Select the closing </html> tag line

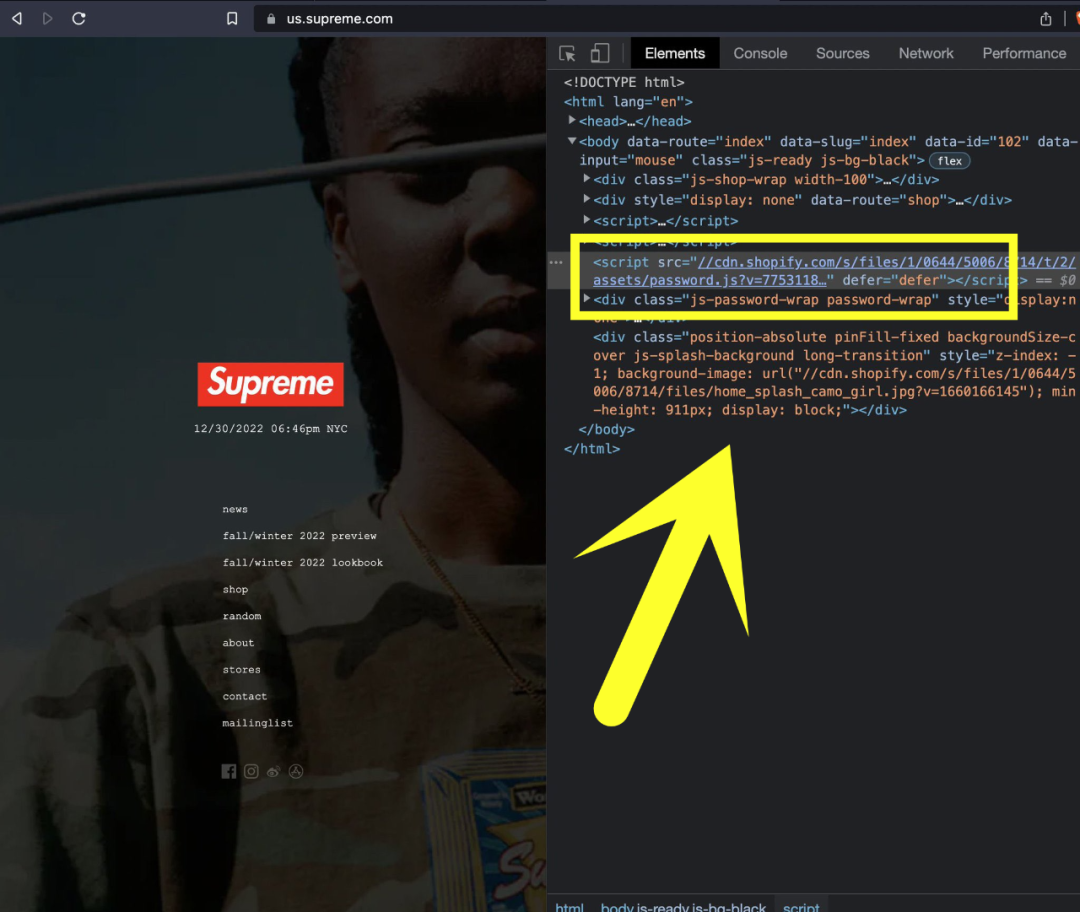tap(592, 448)
